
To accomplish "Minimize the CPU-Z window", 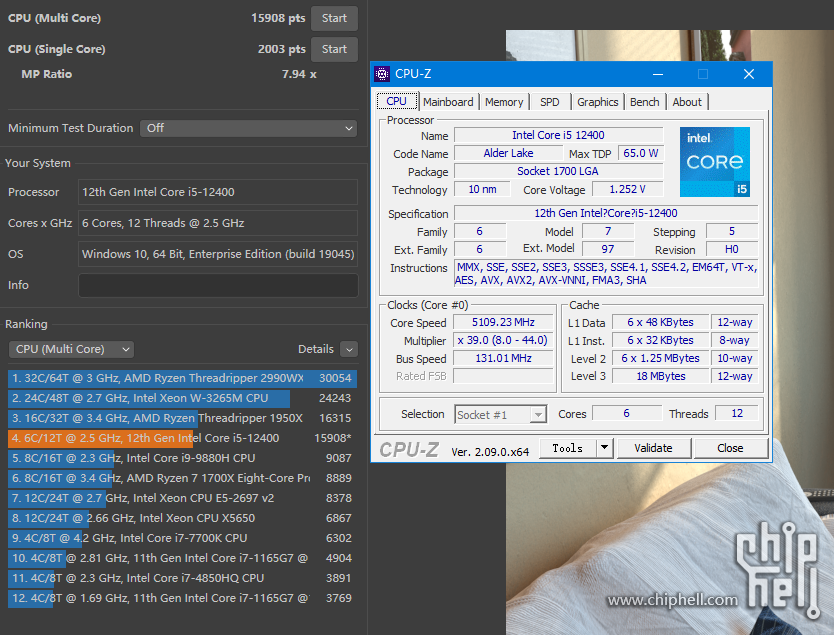I will click(658, 74).
